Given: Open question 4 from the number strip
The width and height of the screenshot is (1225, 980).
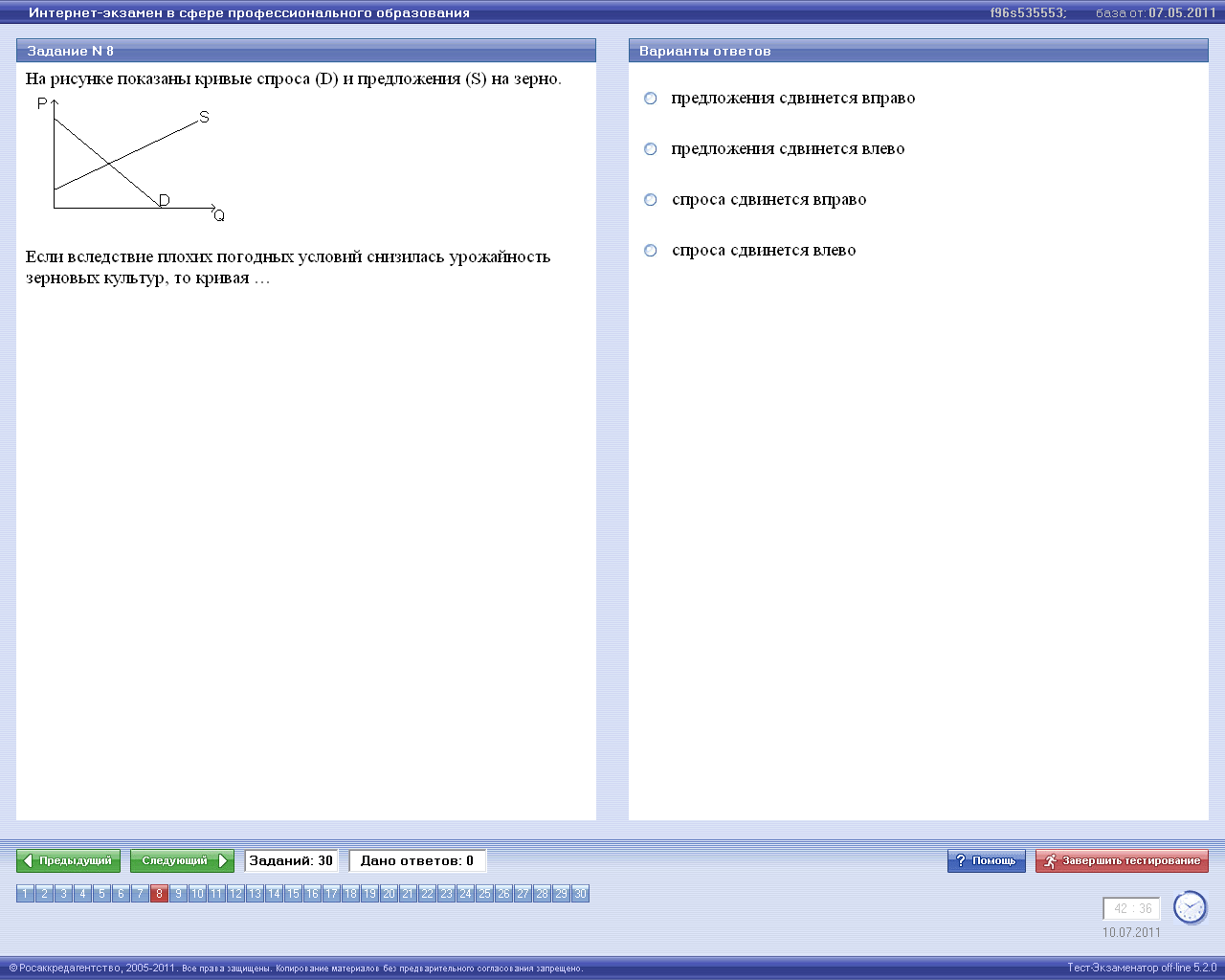Looking at the screenshot, I should (82, 894).
